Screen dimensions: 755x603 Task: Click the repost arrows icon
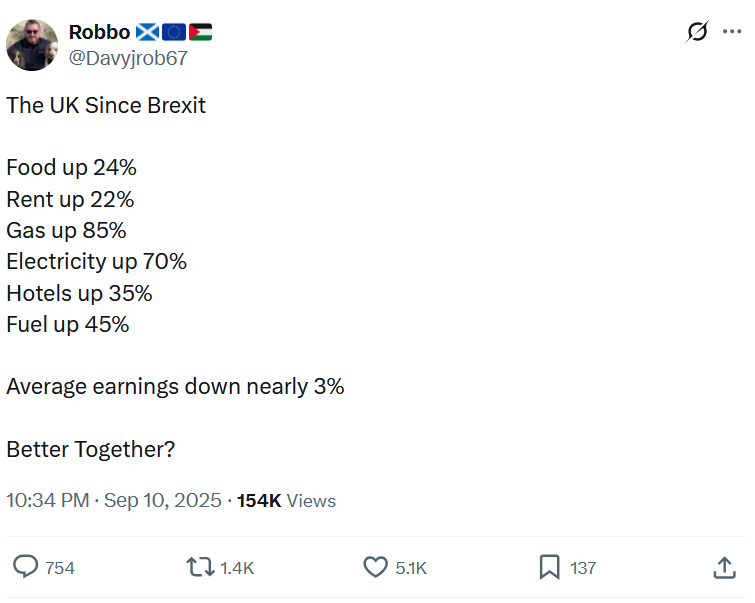coord(200,567)
